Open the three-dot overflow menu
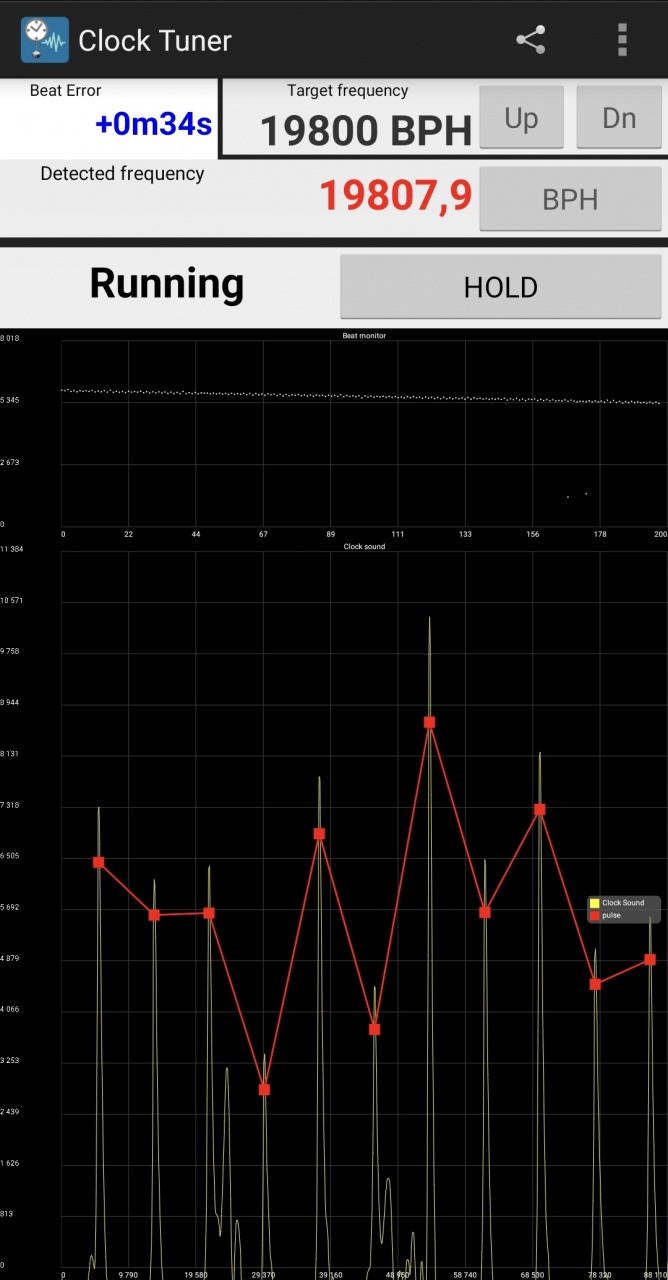The width and height of the screenshot is (668, 1280). pos(622,40)
